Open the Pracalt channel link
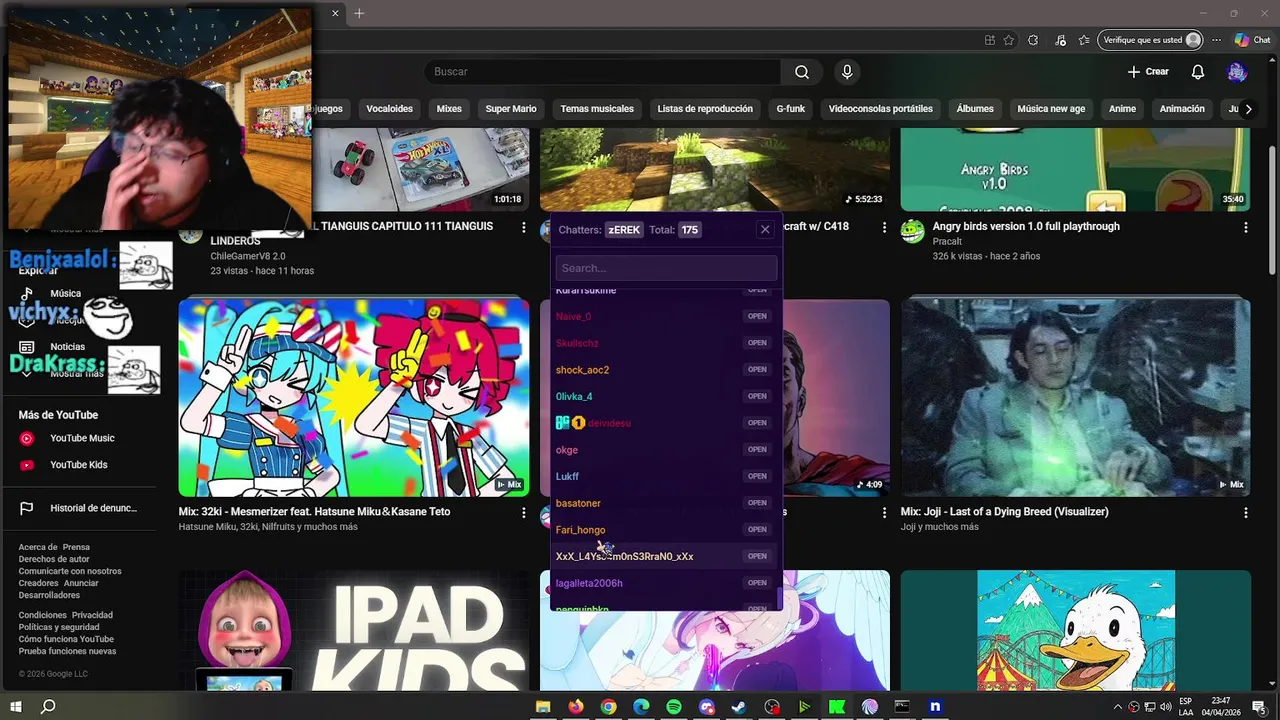Screen dimensions: 1280x720 click(947, 241)
